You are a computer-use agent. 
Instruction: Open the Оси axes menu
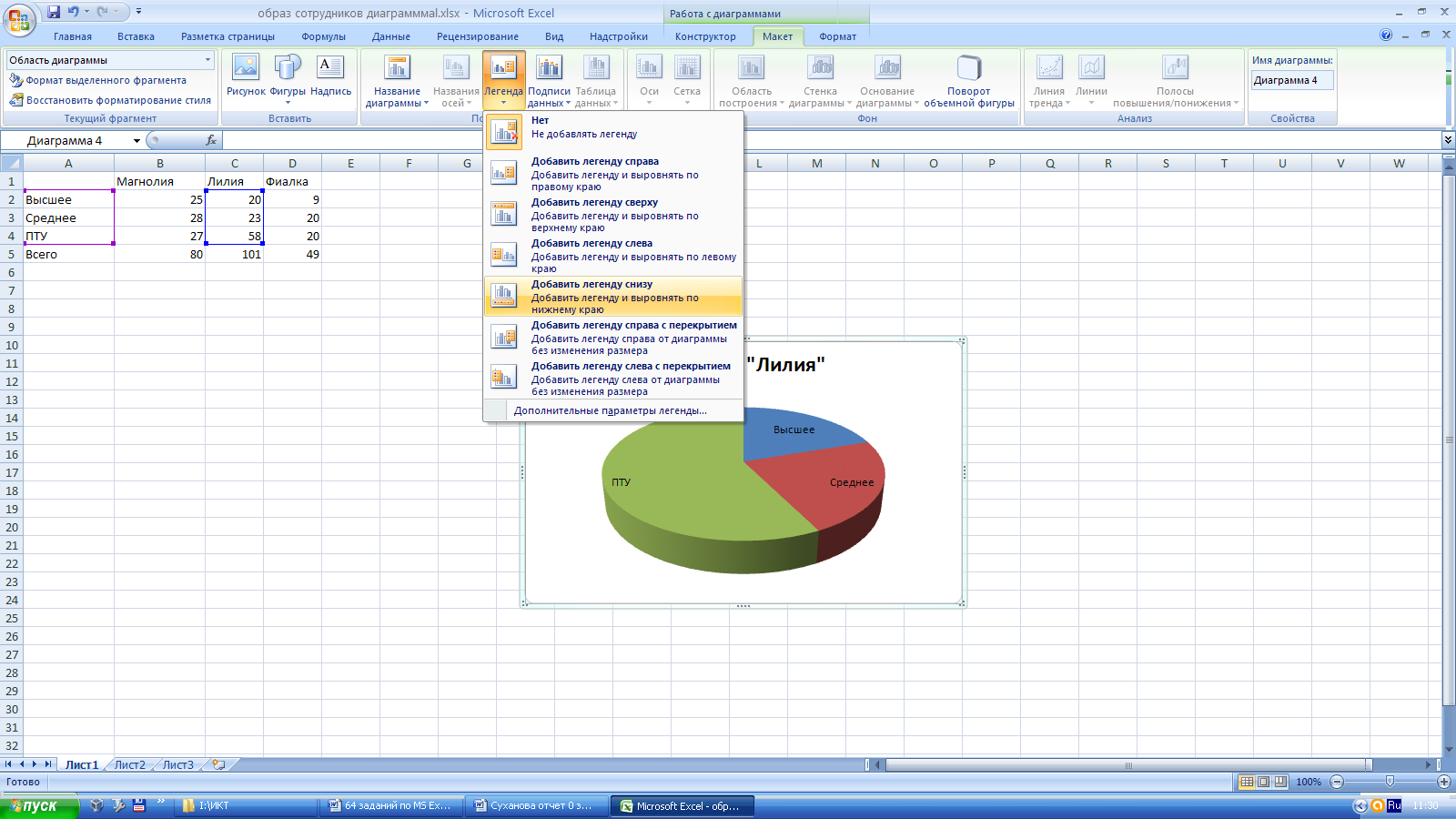(649, 81)
